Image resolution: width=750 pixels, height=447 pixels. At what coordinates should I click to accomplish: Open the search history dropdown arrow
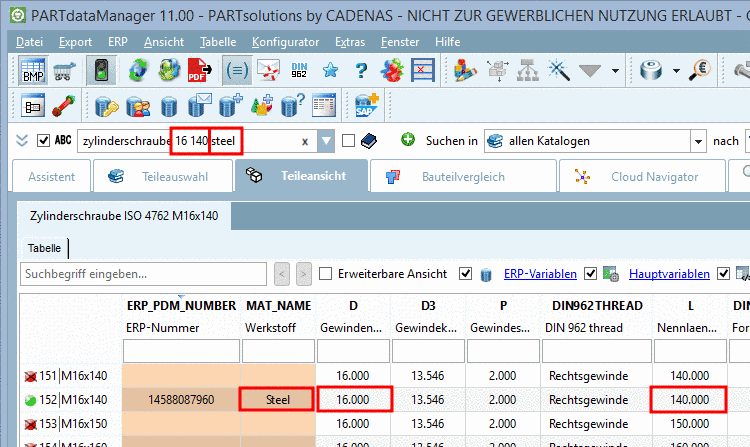[x=326, y=141]
